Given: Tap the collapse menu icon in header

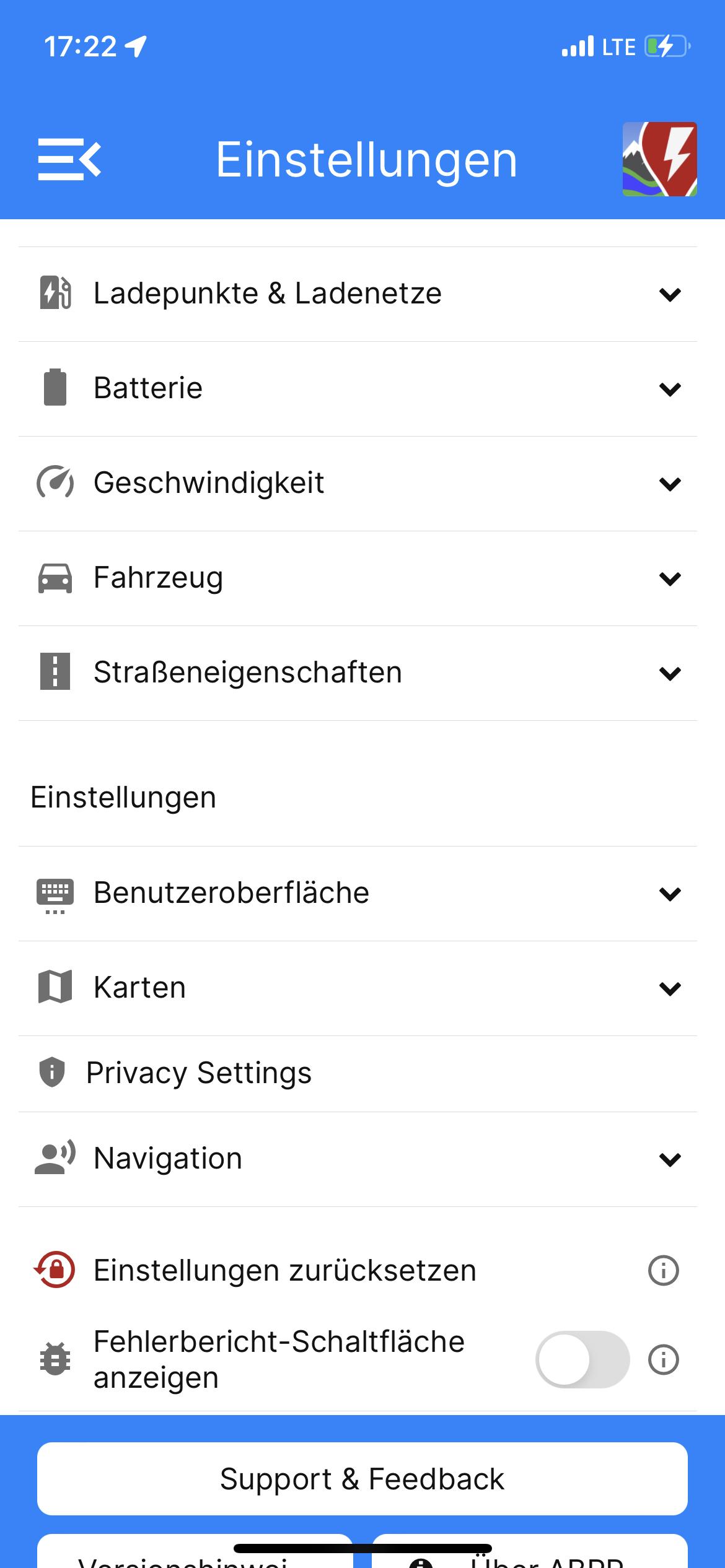Looking at the screenshot, I should [x=69, y=160].
